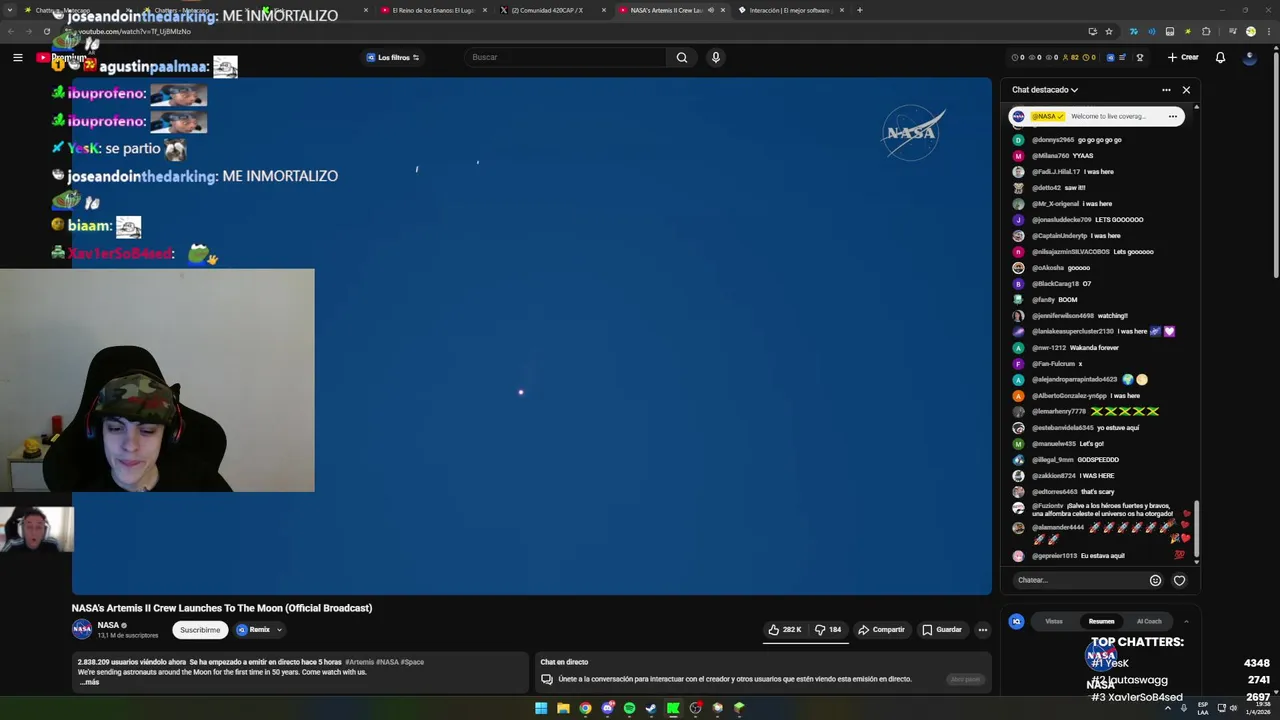The height and width of the screenshot is (720, 1280).
Task: Select the AI Coach tab
Action: (x=1149, y=621)
